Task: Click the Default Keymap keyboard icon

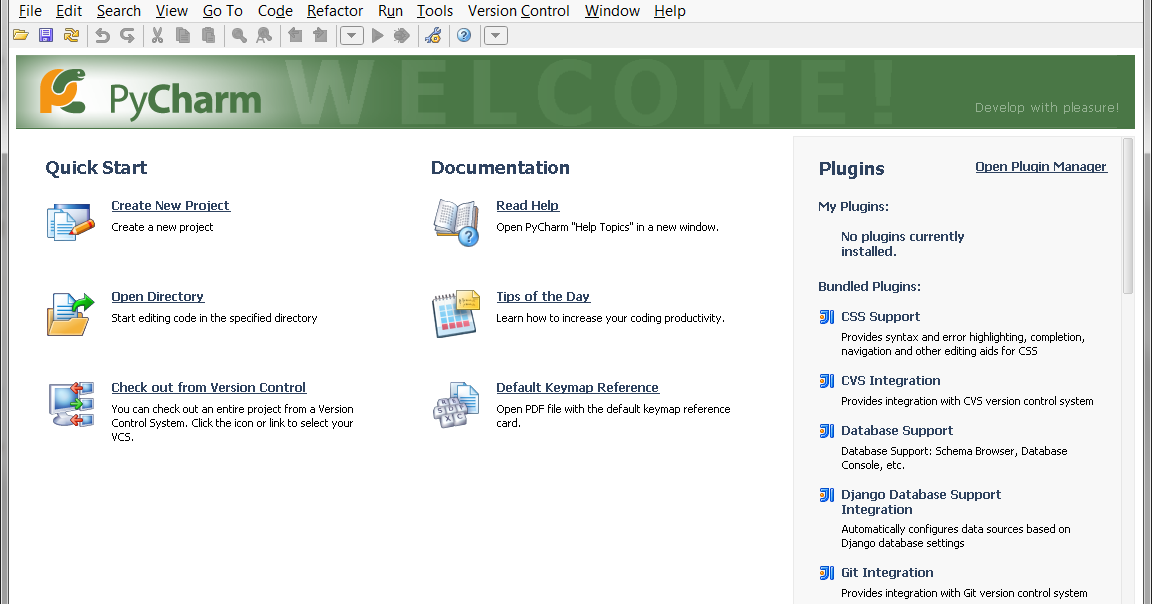Action: click(456, 405)
